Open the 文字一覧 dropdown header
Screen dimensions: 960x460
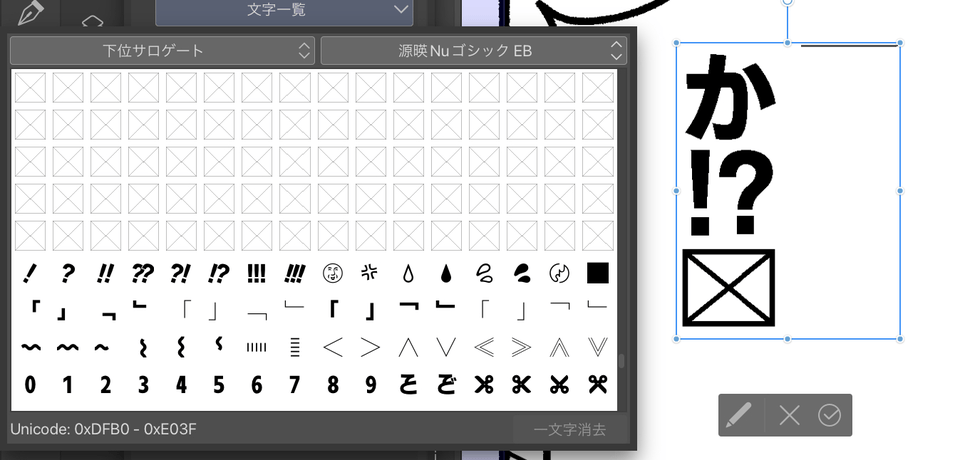(284, 11)
